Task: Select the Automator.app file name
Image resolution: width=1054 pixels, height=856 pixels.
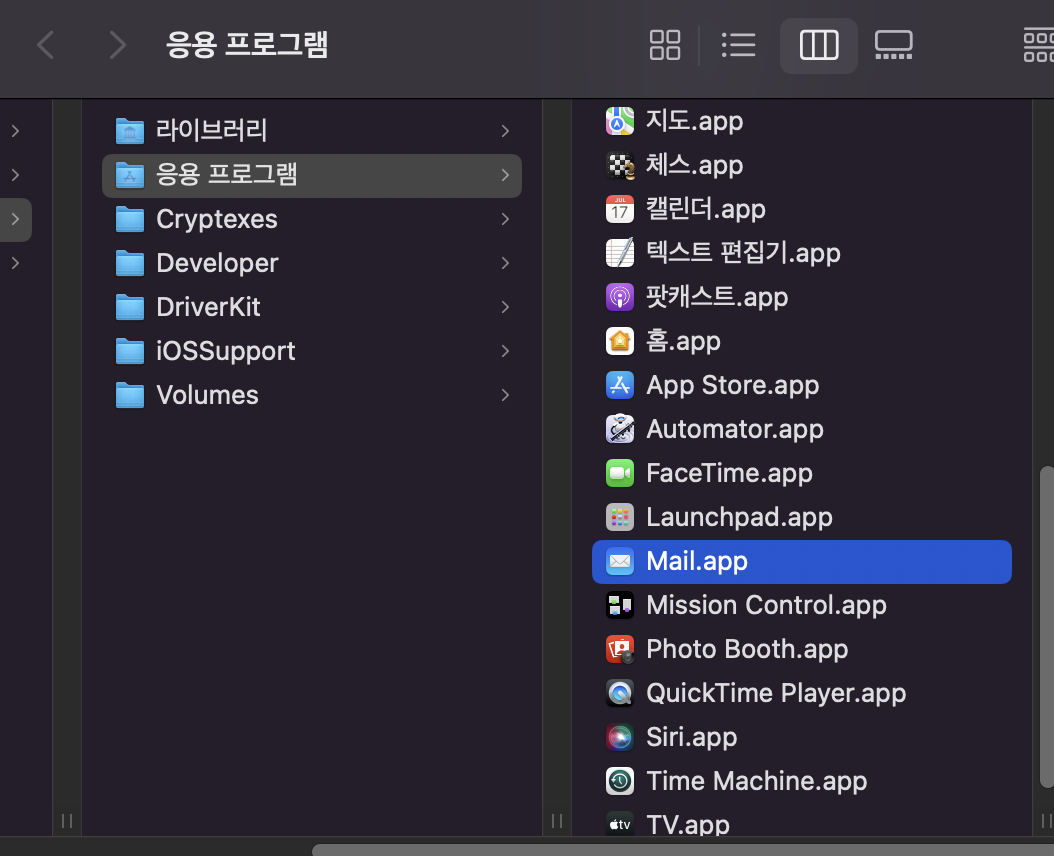Action: pyautogui.click(x=735, y=429)
